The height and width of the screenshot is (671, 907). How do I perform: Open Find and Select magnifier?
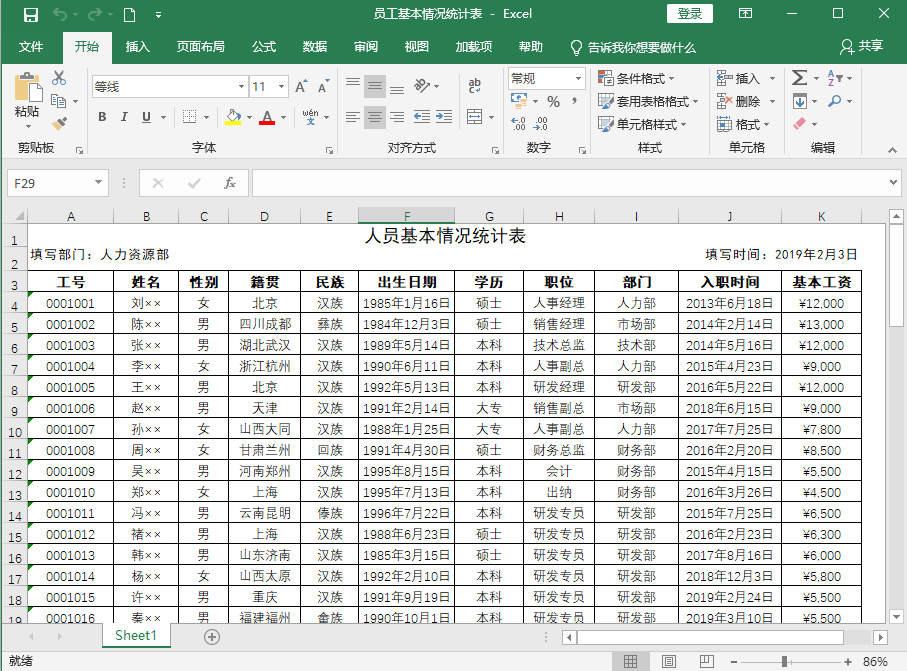[x=835, y=101]
